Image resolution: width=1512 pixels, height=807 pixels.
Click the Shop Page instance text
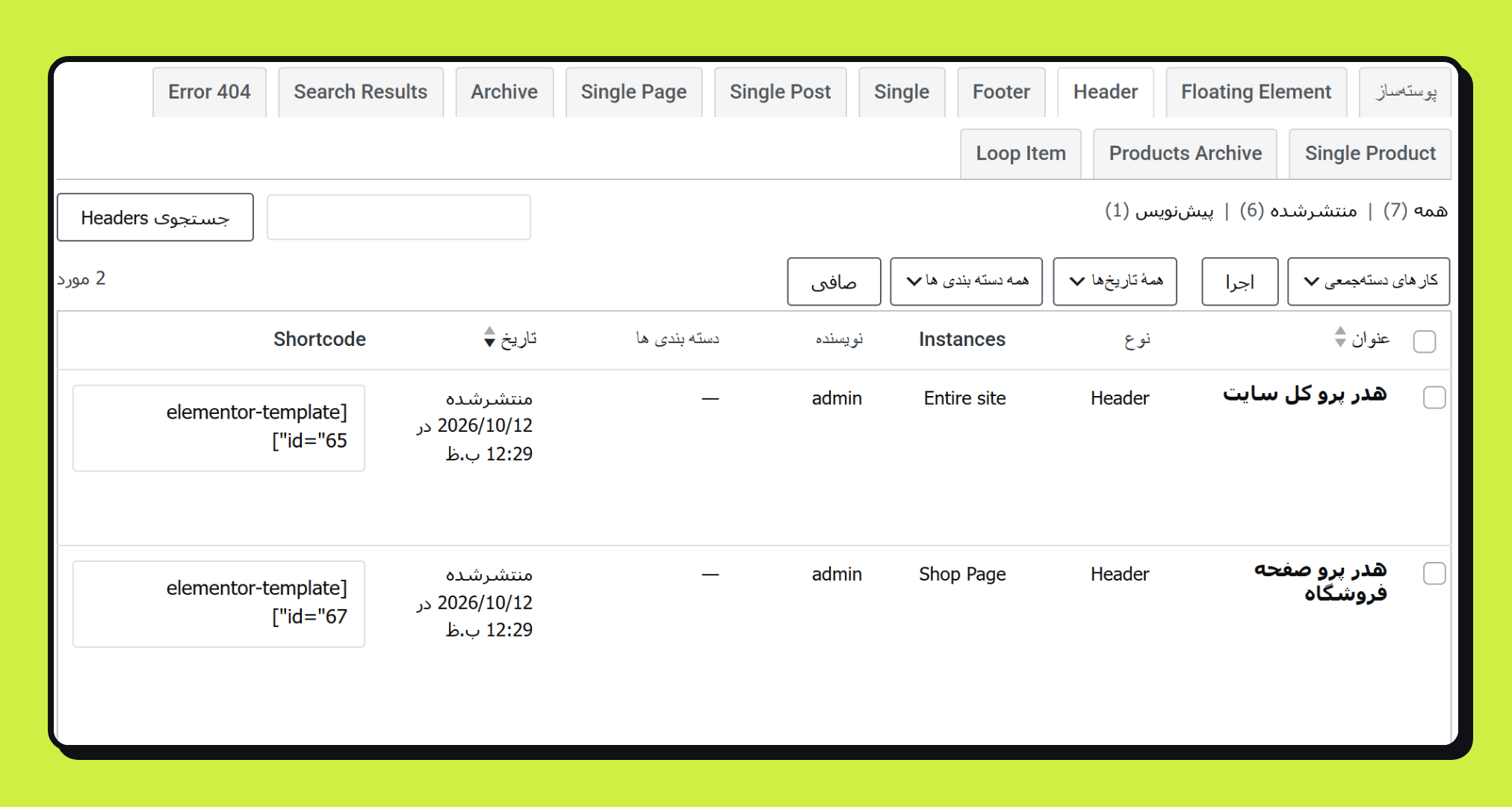pos(962,575)
